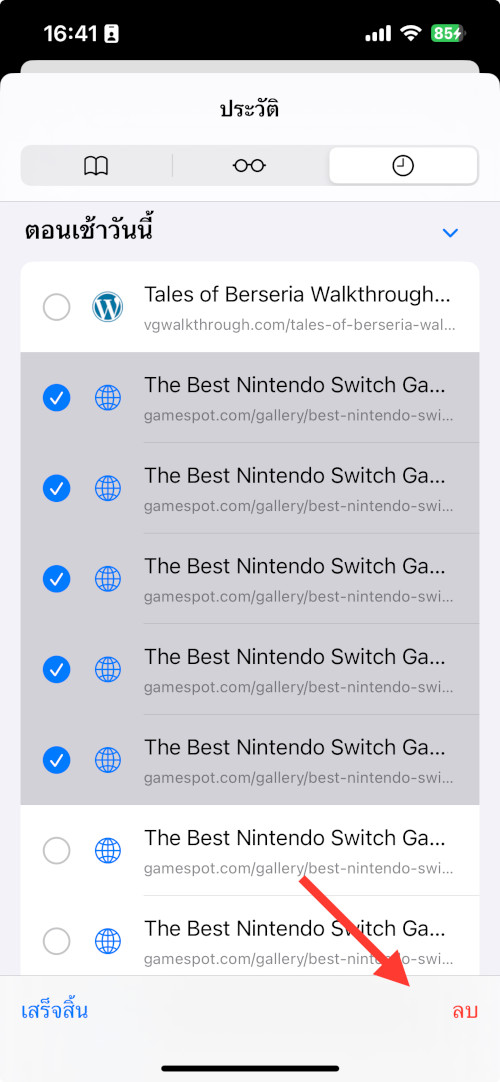Uncheck the first selected gamespot entry
This screenshot has height=1082, width=500.
[x=57, y=398]
